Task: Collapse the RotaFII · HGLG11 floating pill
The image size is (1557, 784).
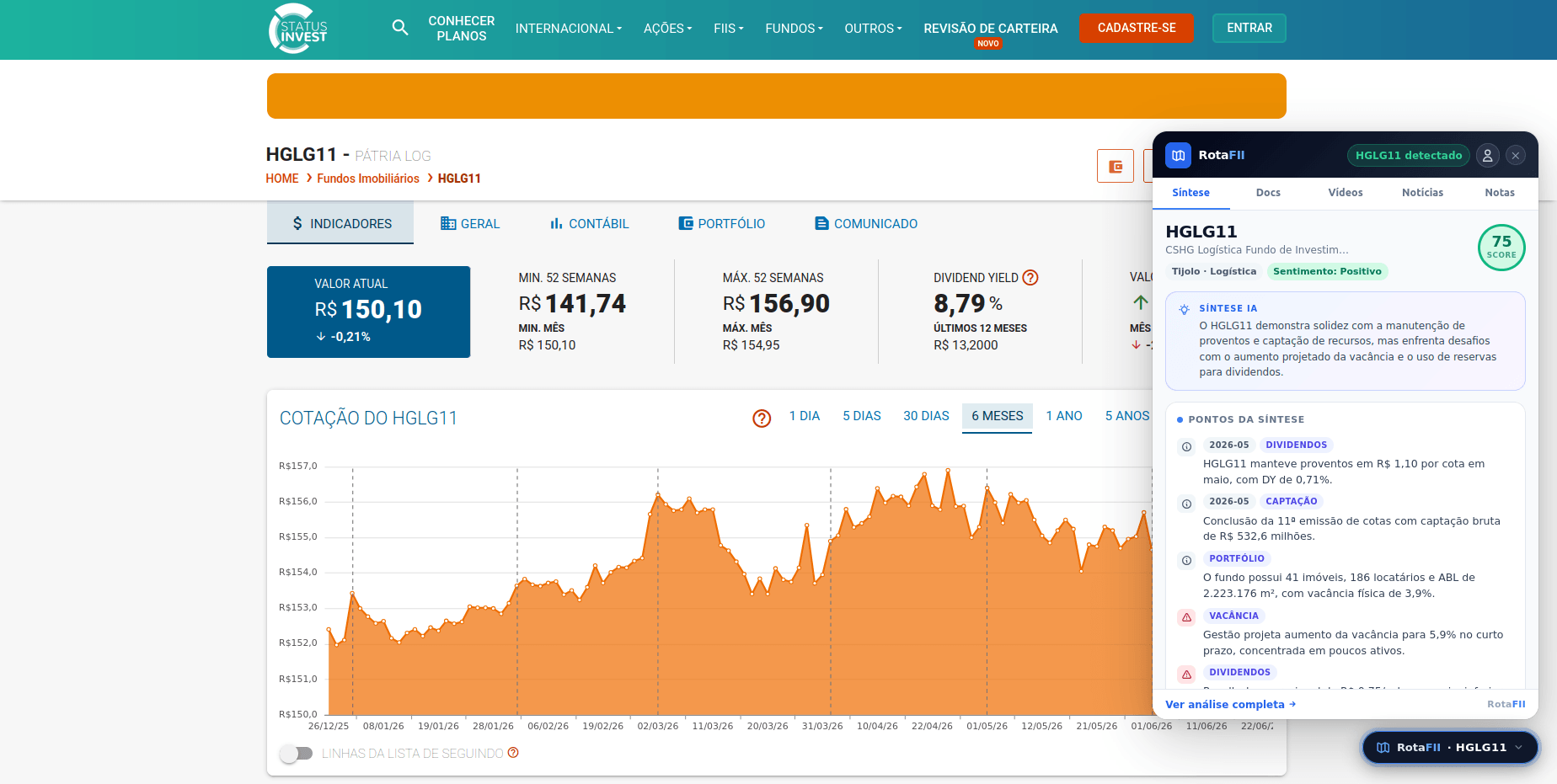Action: coord(1450,747)
